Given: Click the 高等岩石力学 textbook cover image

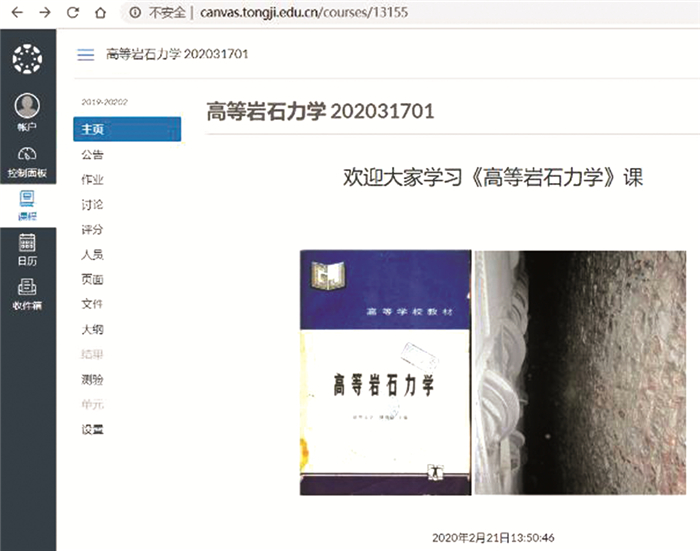Looking at the screenshot, I should tap(386, 372).
